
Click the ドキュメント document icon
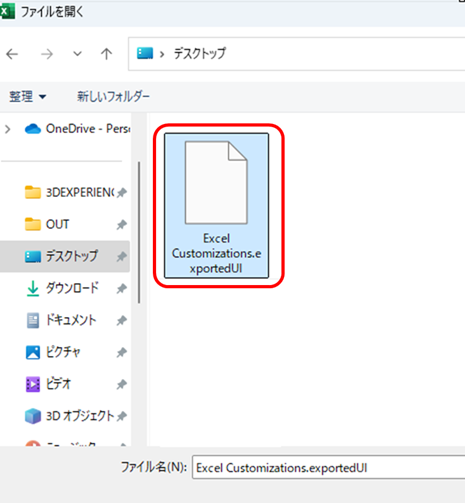pyautogui.click(x=33, y=320)
